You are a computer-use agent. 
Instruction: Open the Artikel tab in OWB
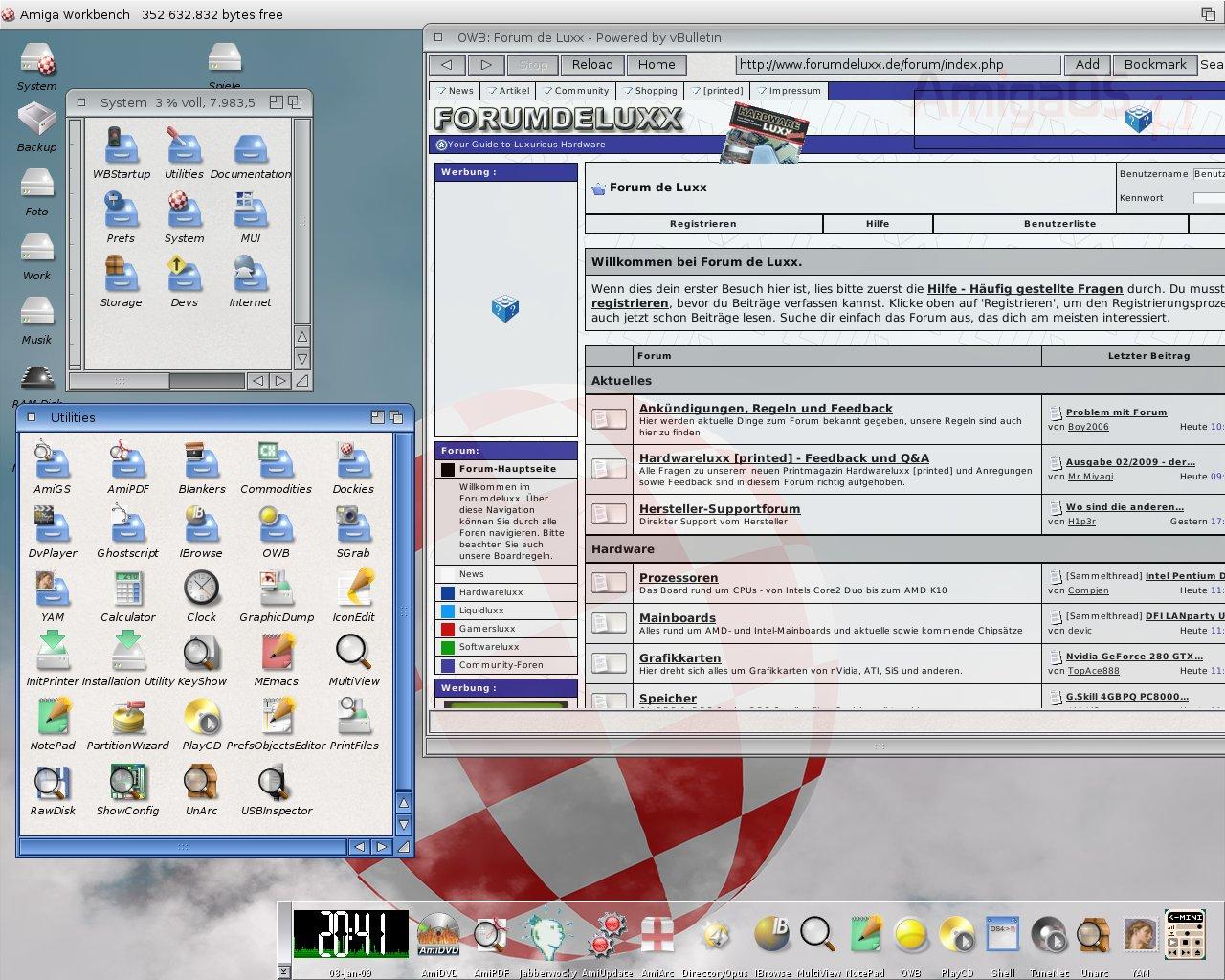point(508,91)
